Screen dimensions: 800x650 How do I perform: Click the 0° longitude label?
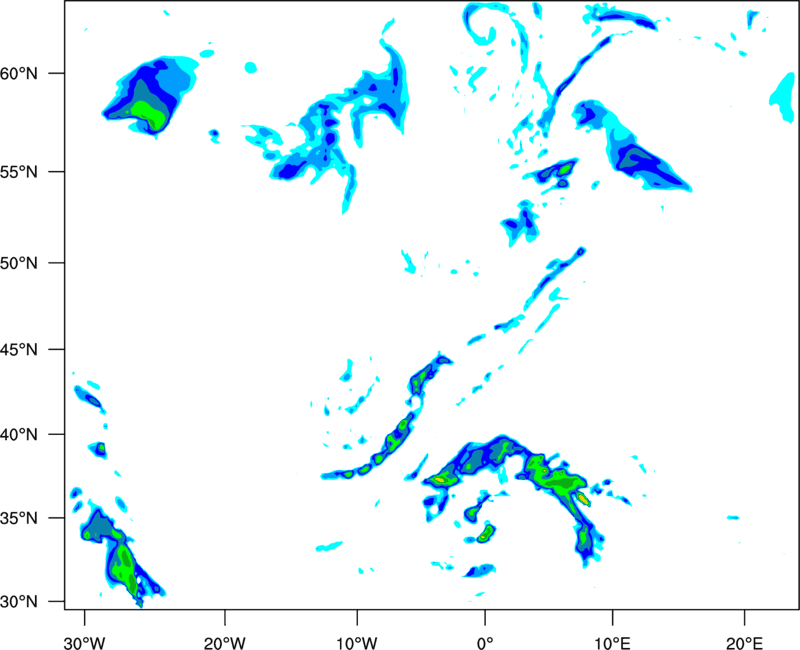coord(485,643)
